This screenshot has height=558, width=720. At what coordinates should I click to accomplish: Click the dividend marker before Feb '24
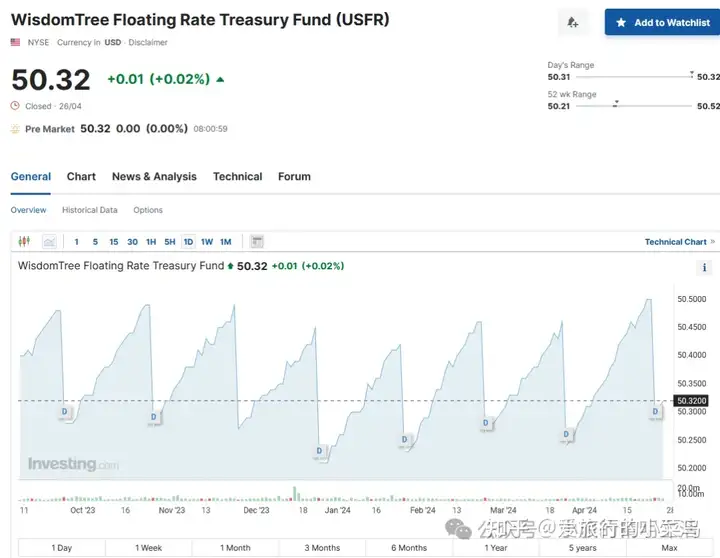[405, 440]
